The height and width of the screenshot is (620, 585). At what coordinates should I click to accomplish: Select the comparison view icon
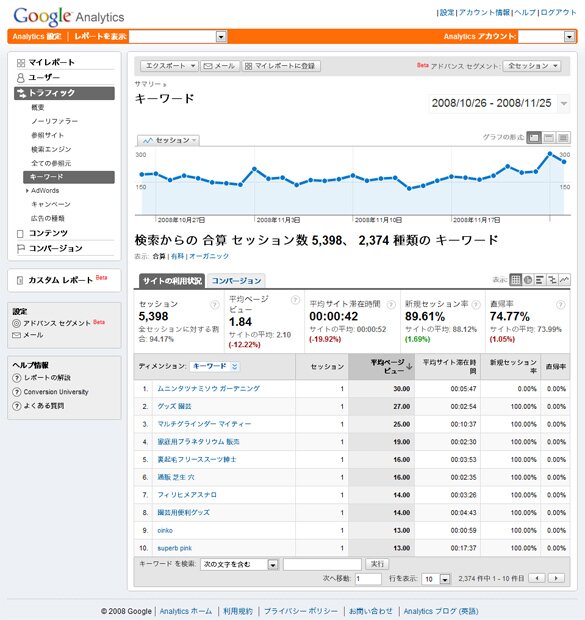(552, 280)
